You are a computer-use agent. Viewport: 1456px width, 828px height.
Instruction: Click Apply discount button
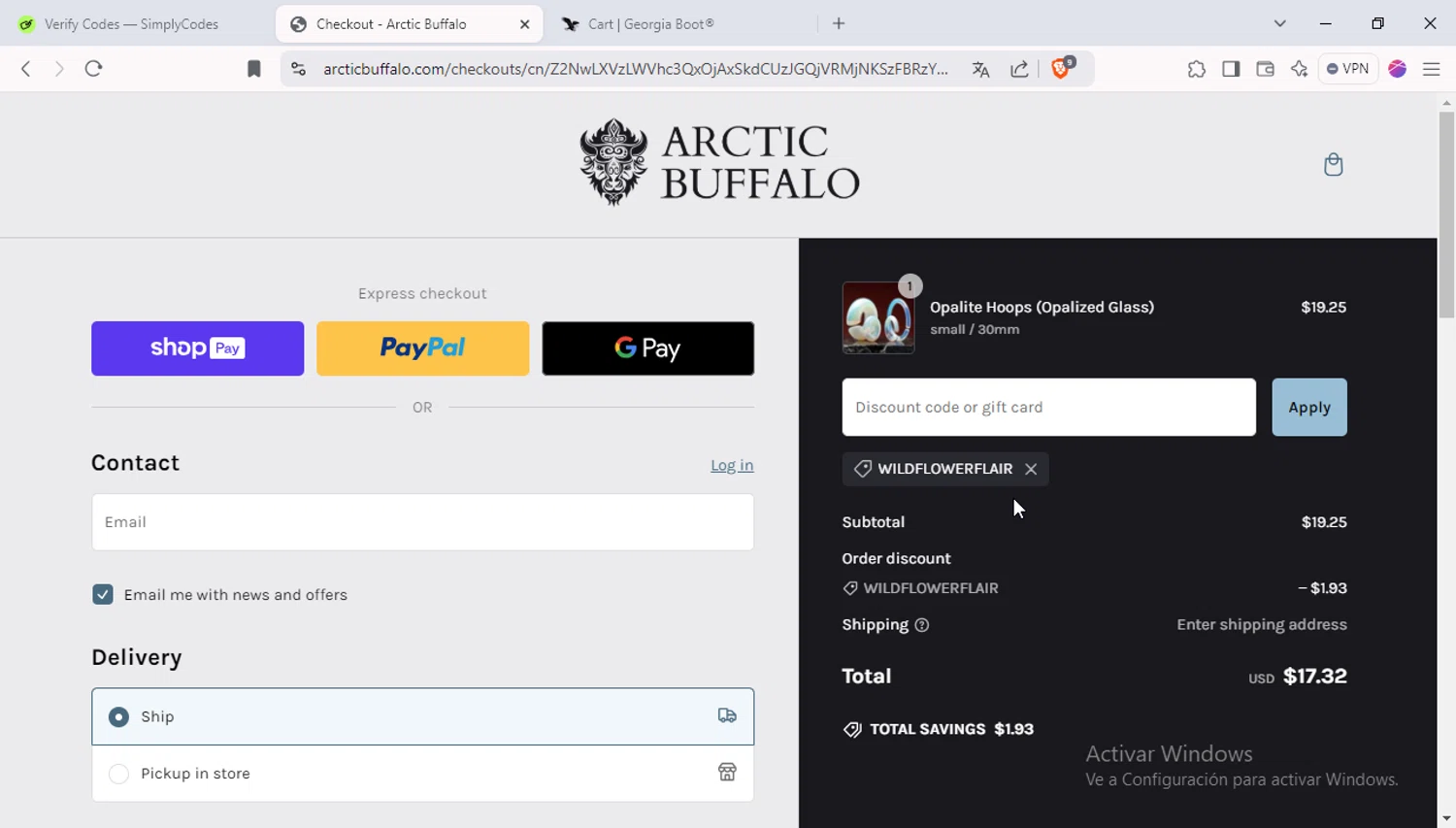(x=1309, y=407)
